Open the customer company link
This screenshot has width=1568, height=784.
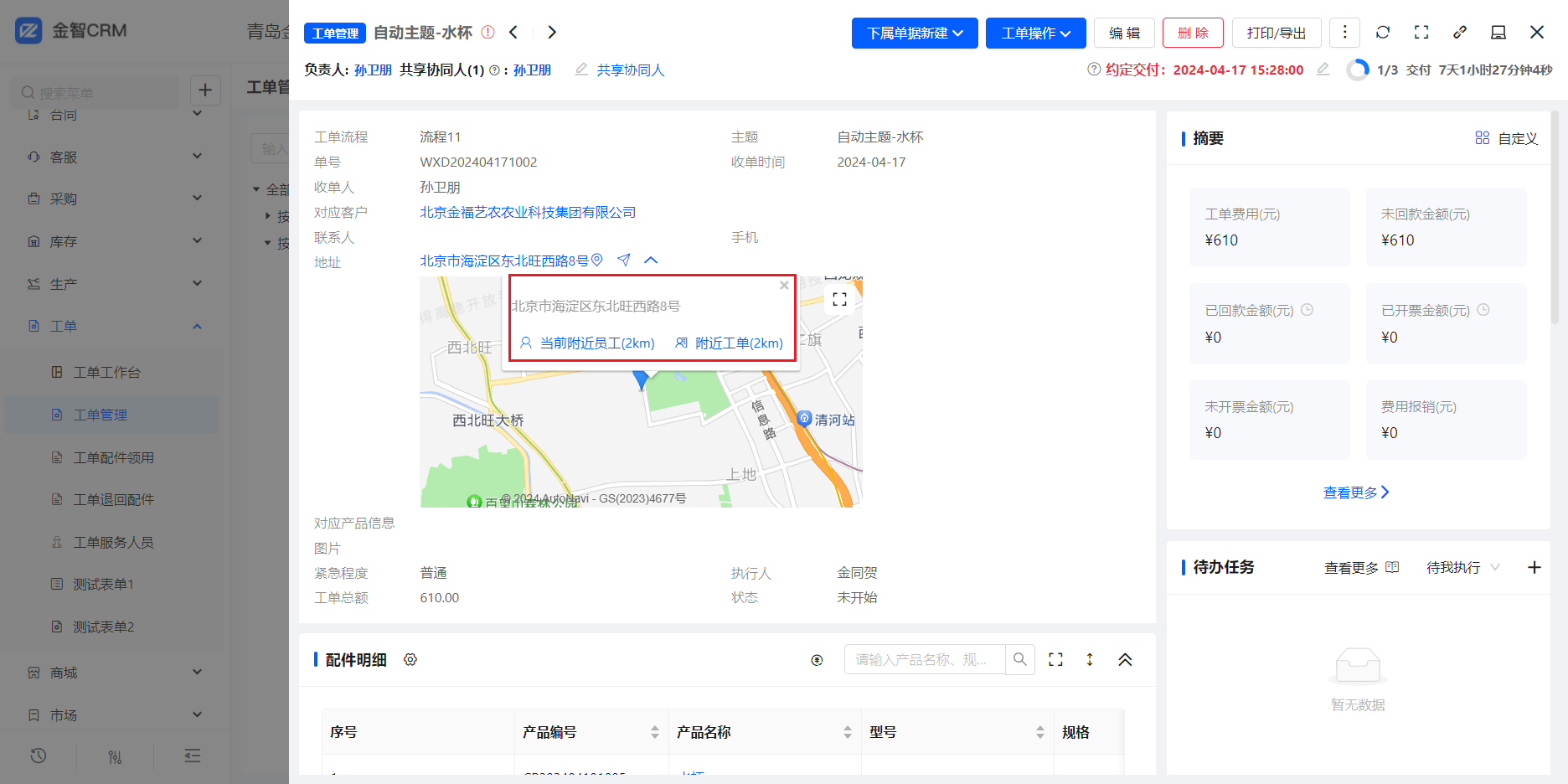528,212
